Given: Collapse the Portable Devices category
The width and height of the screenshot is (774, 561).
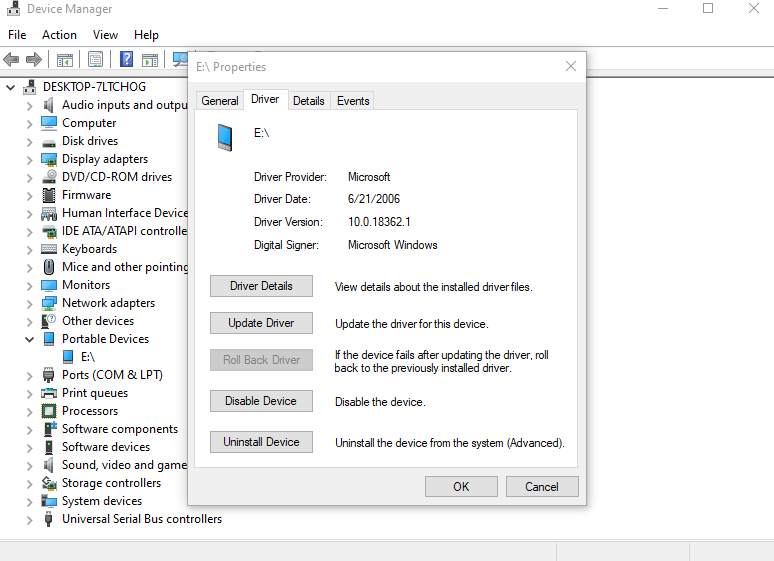Looking at the screenshot, I should coord(30,339).
